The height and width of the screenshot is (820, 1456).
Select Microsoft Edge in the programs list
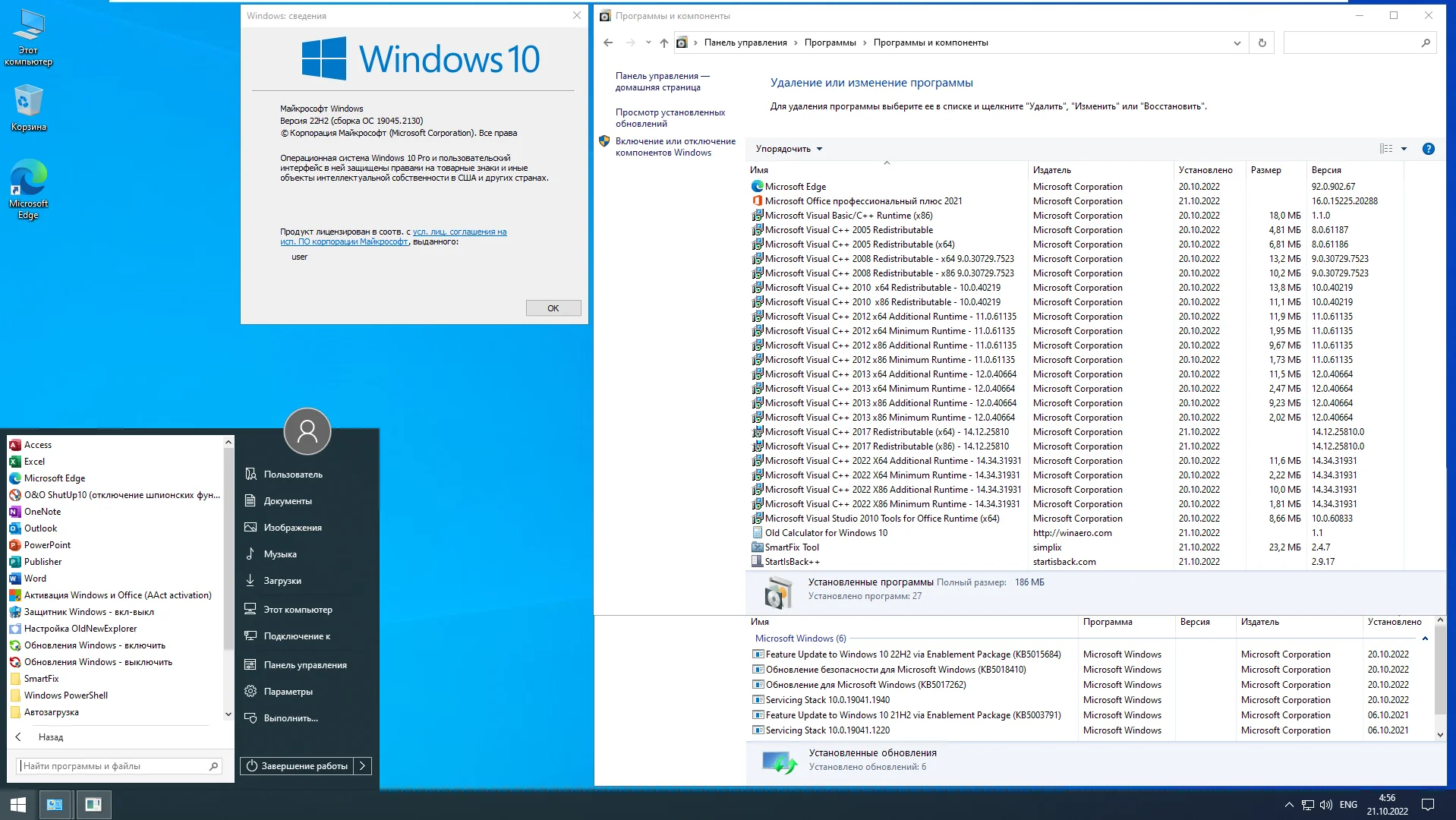coord(796,187)
